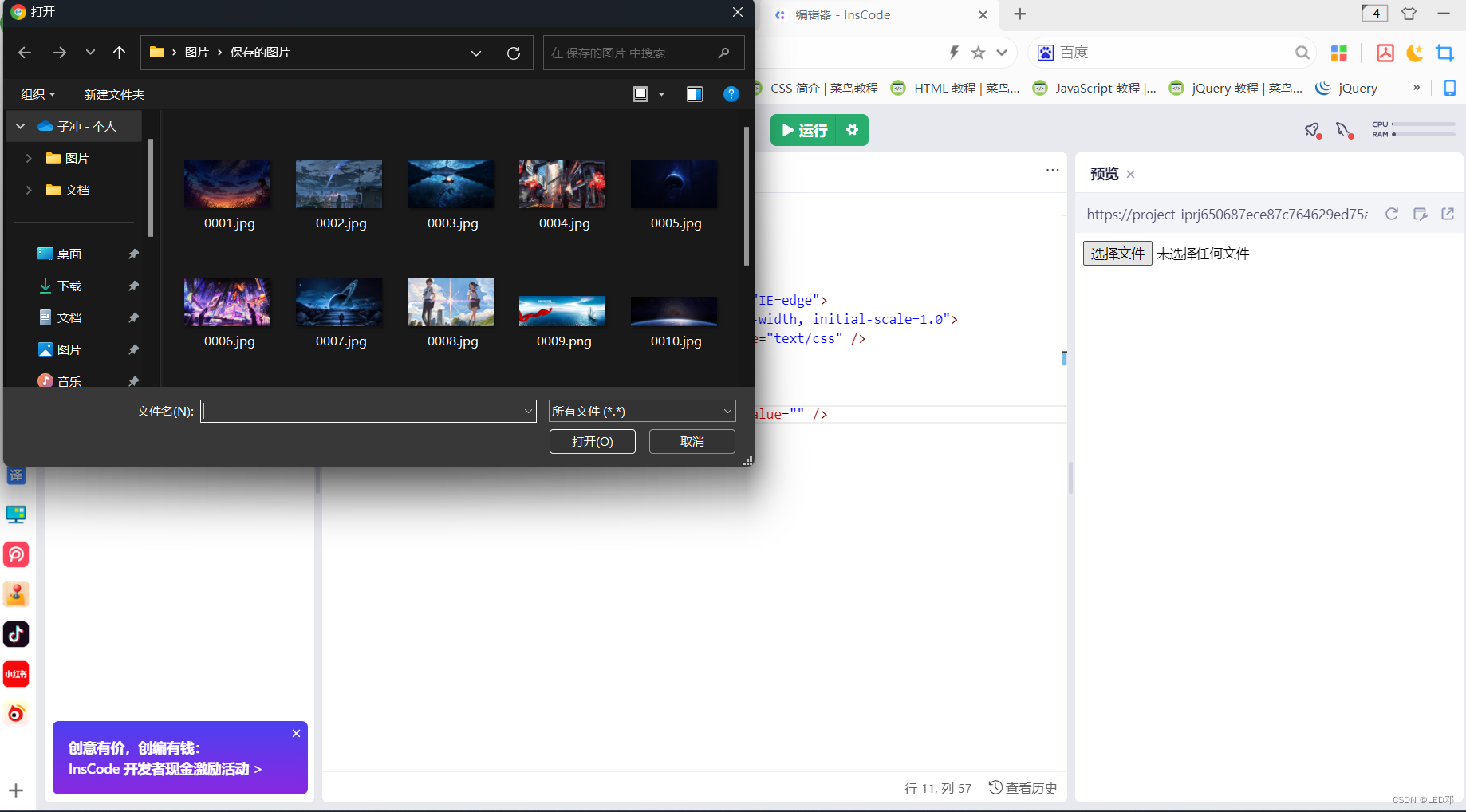Select thumbnail 0001.jpg
This screenshot has height=812, width=1466.
click(227, 184)
